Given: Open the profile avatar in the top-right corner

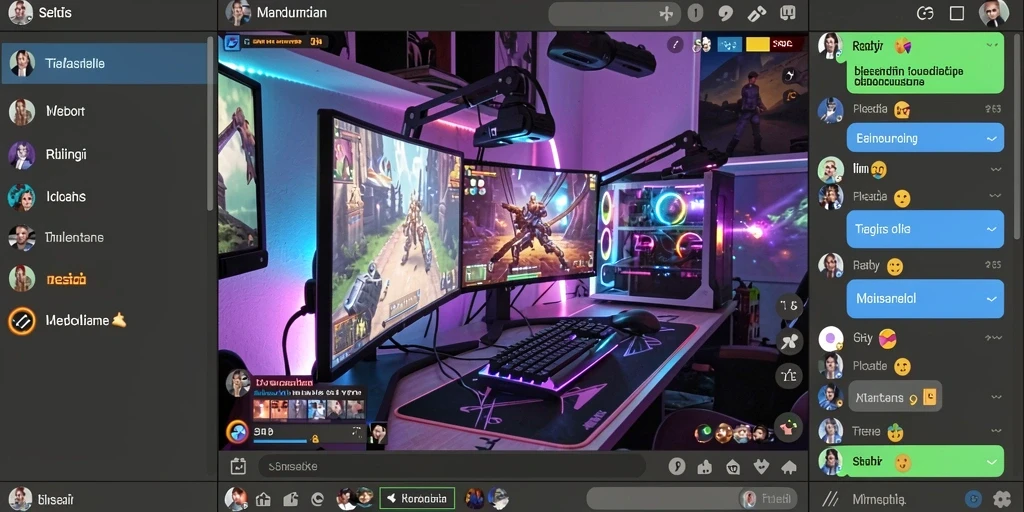Looking at the screenshot, I should pyautogui.click(x=994, y=13).
